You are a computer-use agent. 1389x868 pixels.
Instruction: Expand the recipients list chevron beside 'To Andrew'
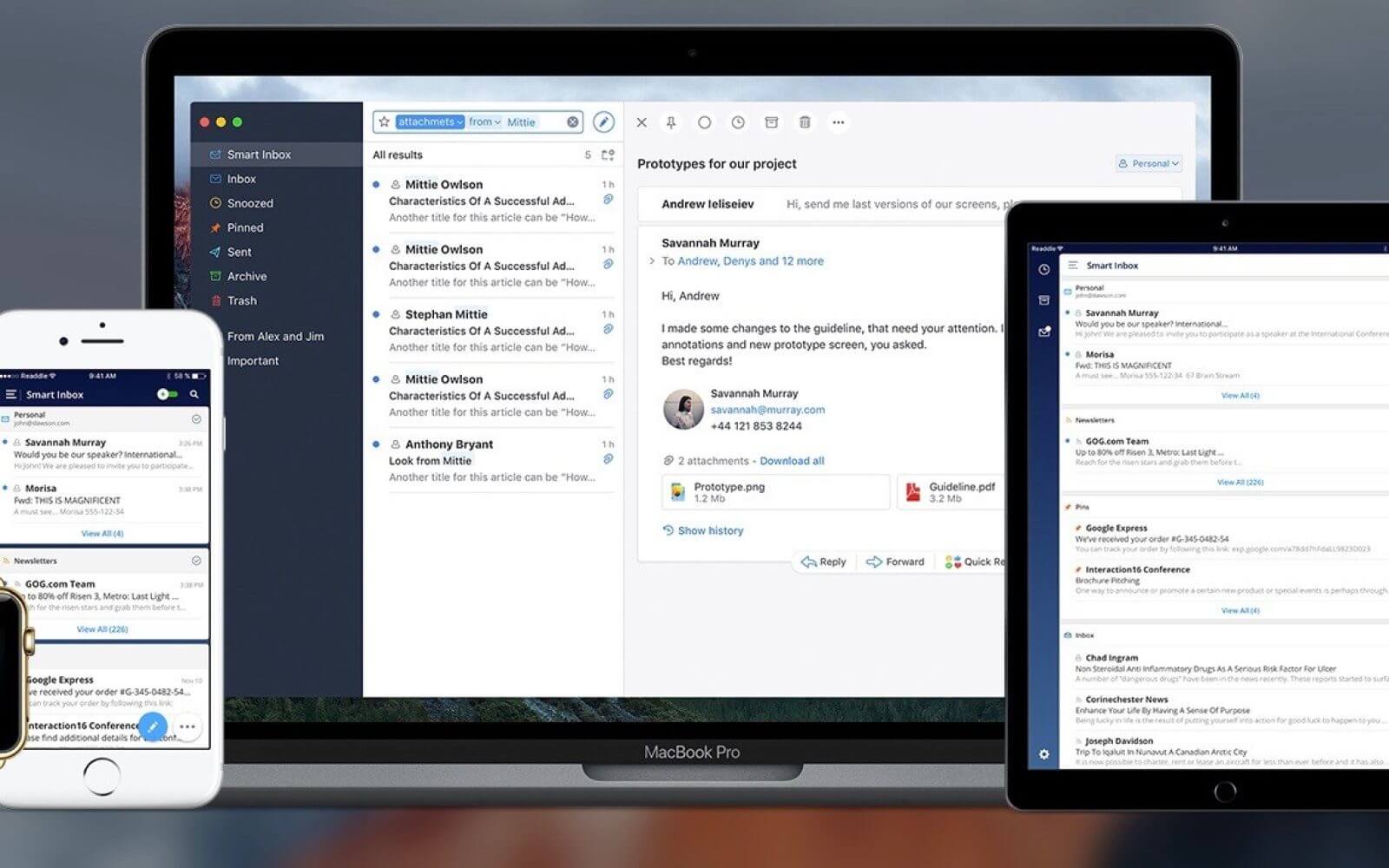[652, 260]
